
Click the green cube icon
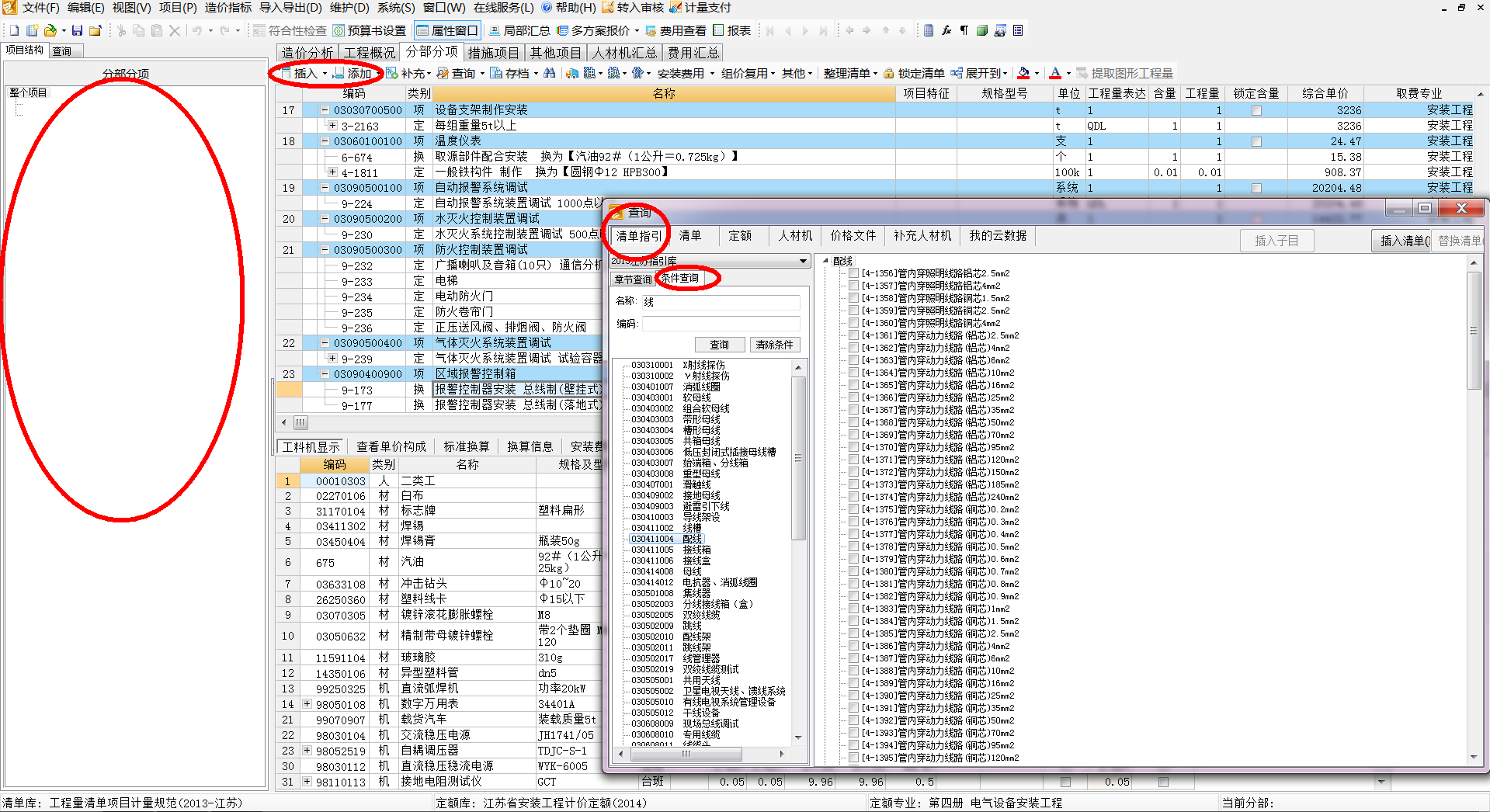pyautogui.click(x=981, y=30)
